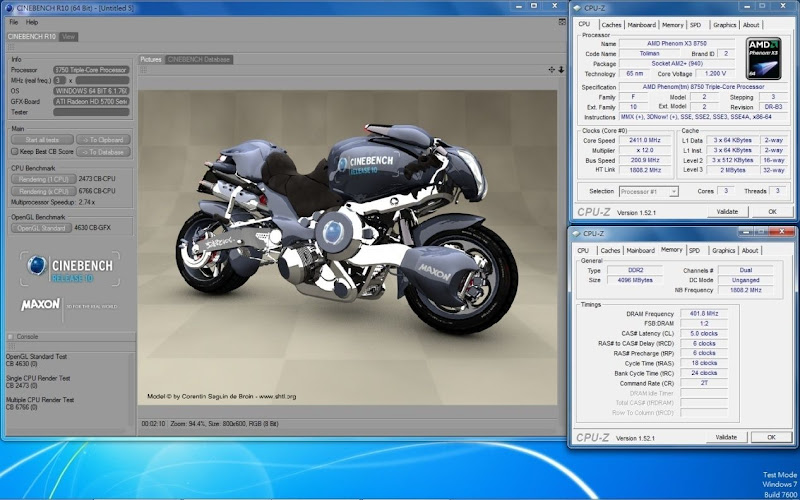Click OK in lower CPU-Z window
The height and width of the screenshot is (500, 800).
tap(771, 437)
